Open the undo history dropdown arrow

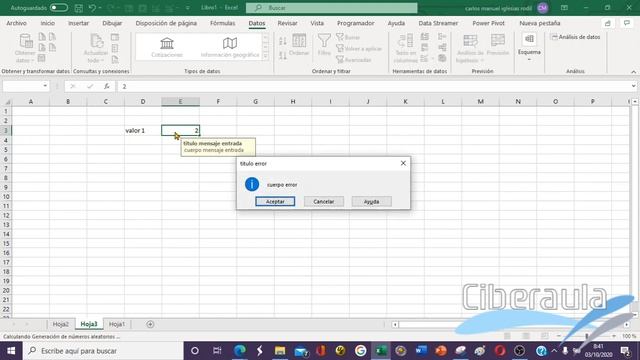pyautogui.click(x=100, y=8)
